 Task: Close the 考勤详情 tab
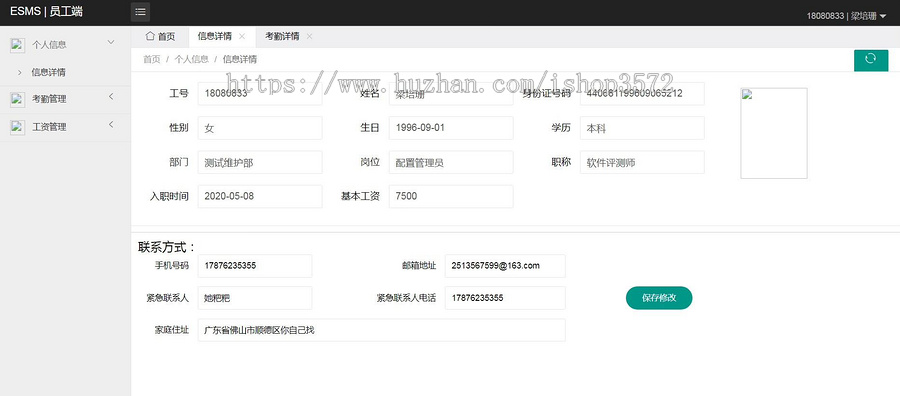(x=309, y=36)
